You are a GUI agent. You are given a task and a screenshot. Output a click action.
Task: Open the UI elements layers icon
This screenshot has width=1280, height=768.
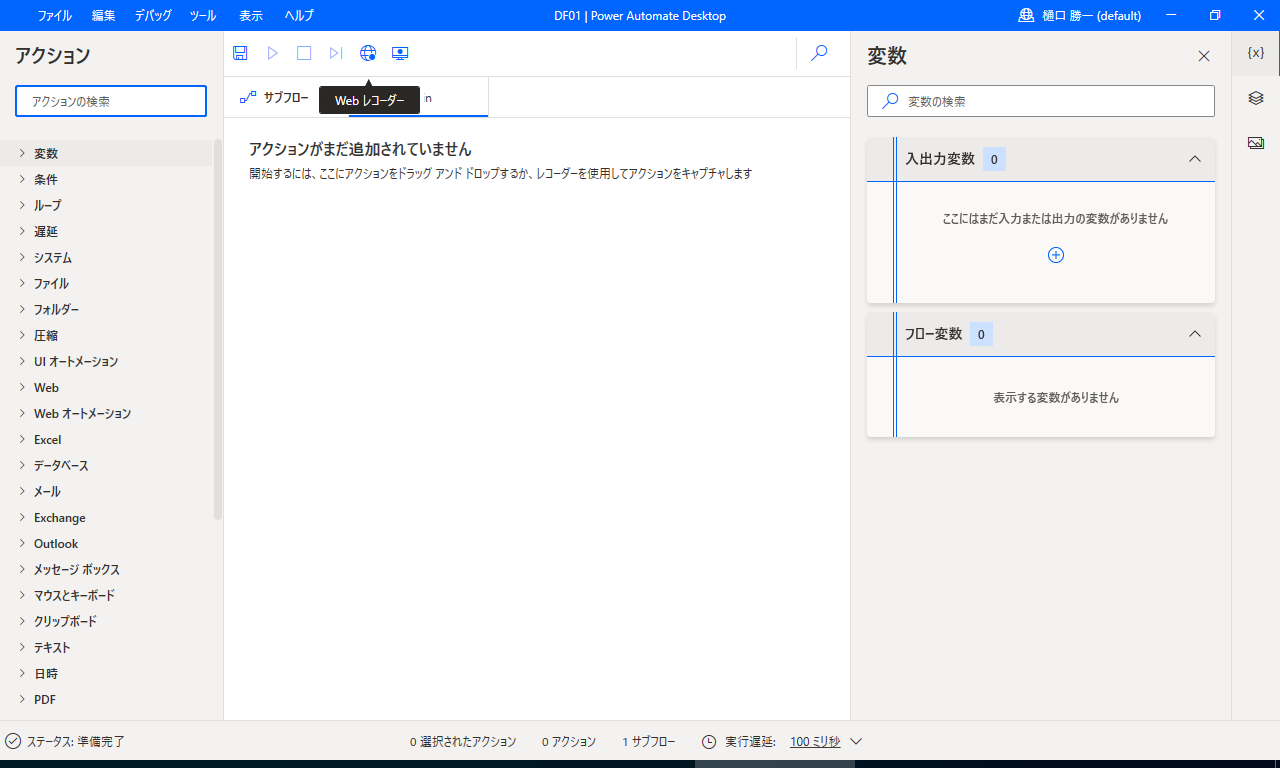tap(1256, 98)
